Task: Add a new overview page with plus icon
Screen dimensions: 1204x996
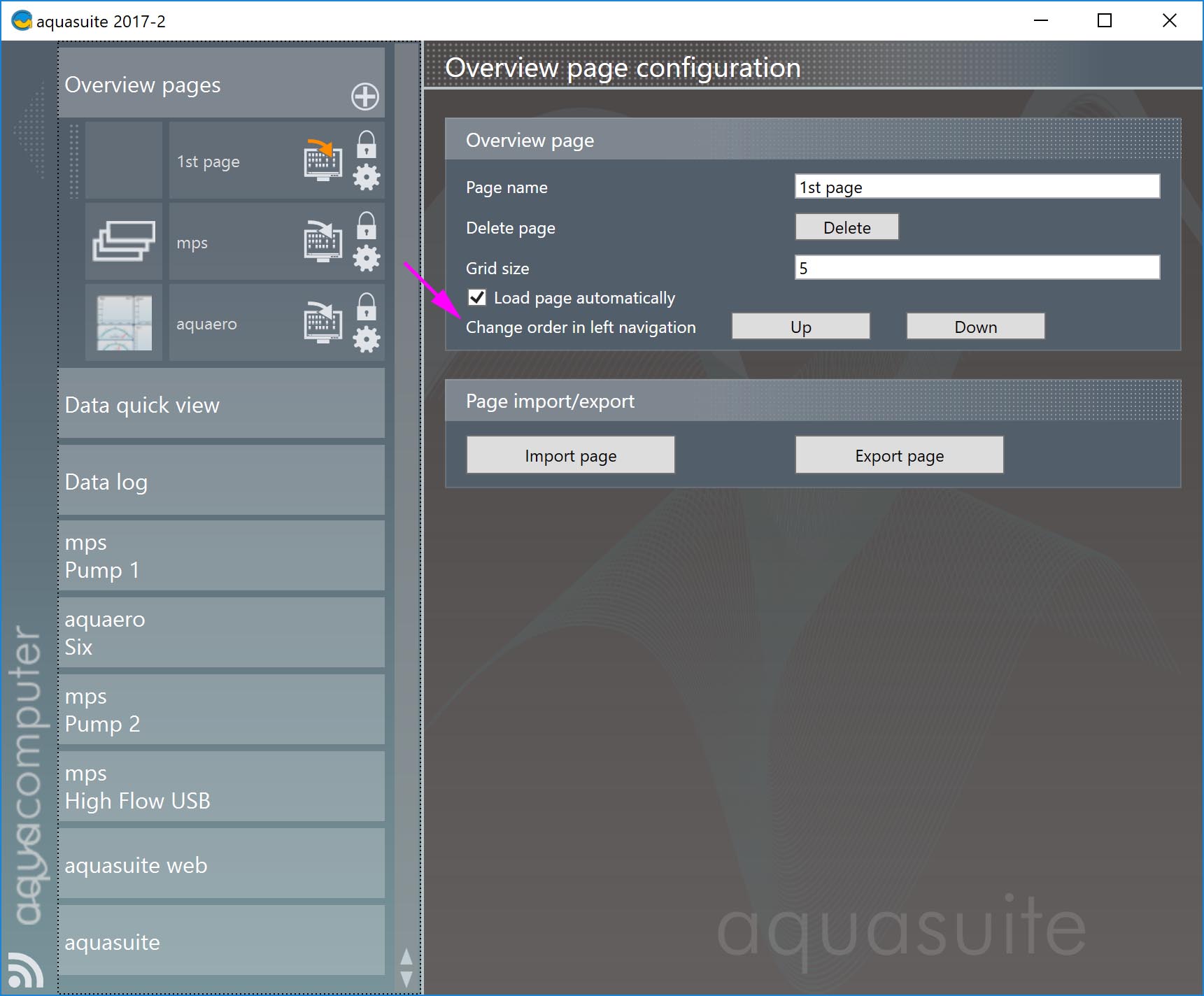Action: click(365, 97)
